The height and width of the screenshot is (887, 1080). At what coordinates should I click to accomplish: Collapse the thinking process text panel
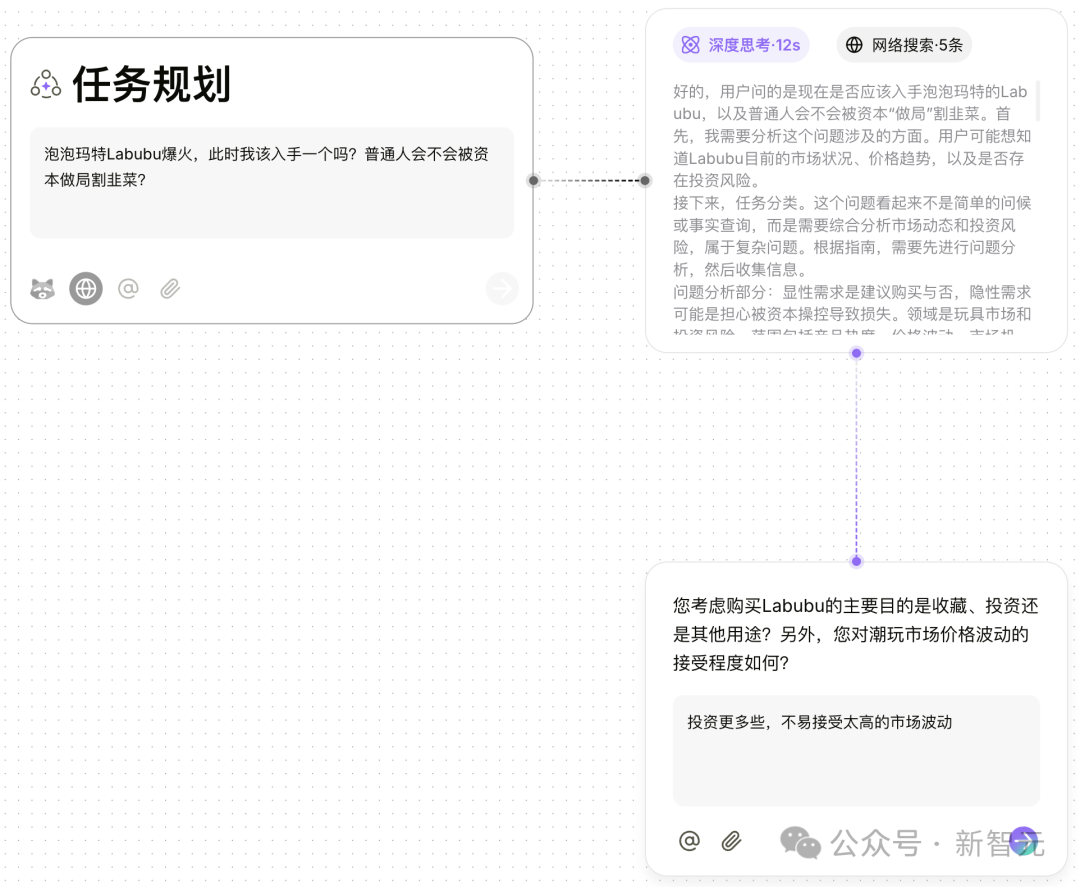coord(850,200)
